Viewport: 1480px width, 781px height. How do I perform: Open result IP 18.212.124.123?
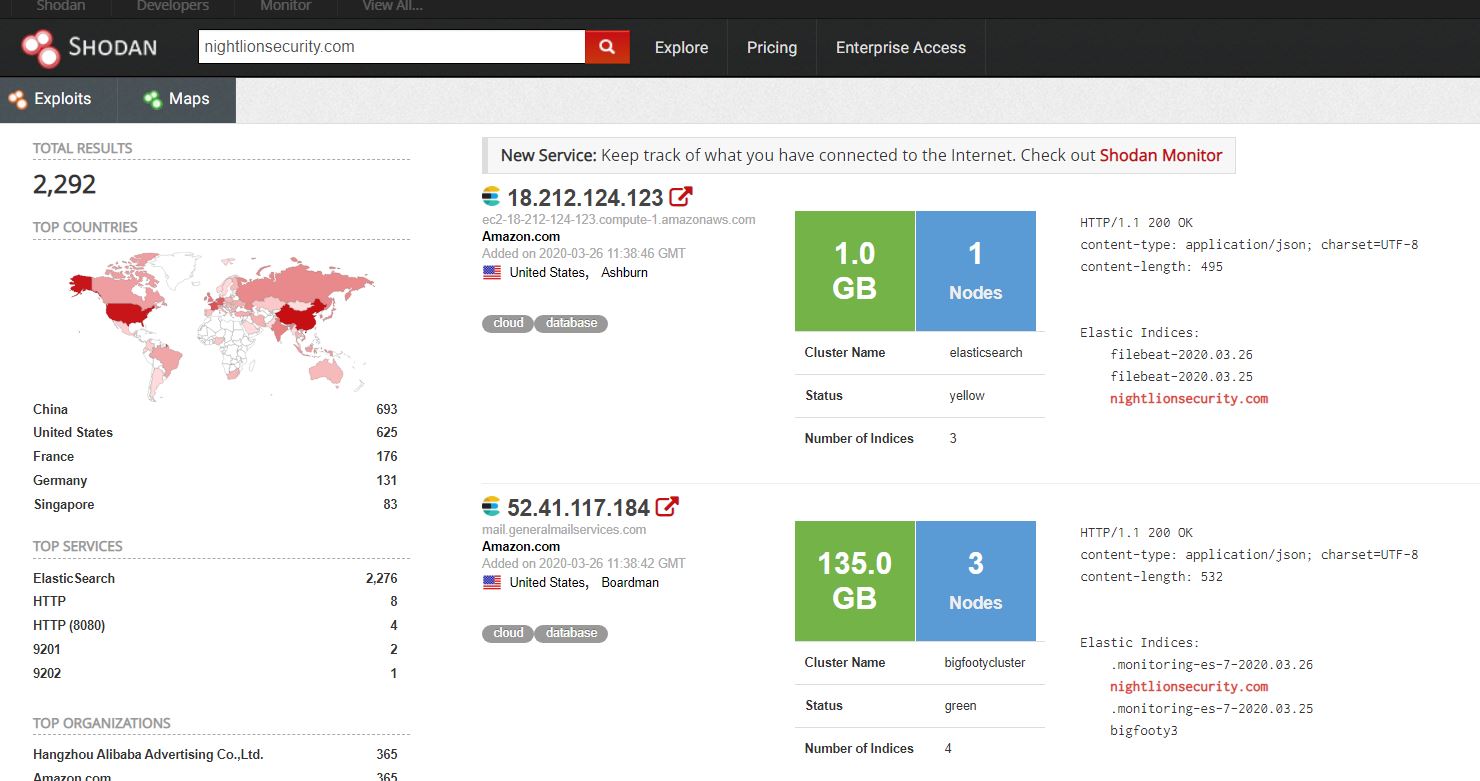[x=585, y=198]
